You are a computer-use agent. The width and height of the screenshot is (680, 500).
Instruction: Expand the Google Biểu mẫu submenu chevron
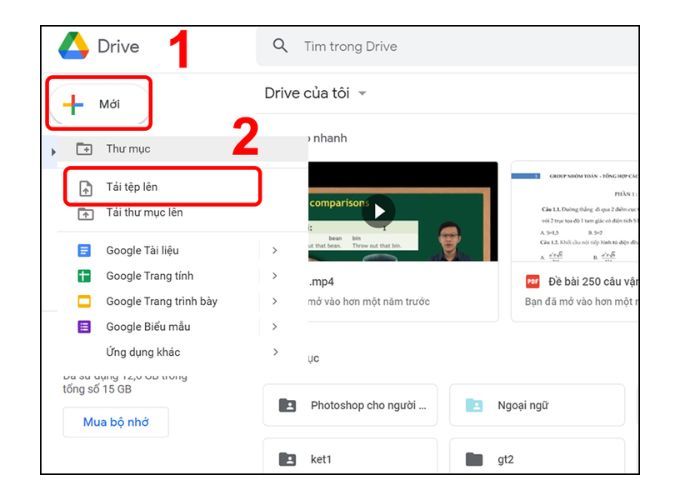tap(275, 327)
